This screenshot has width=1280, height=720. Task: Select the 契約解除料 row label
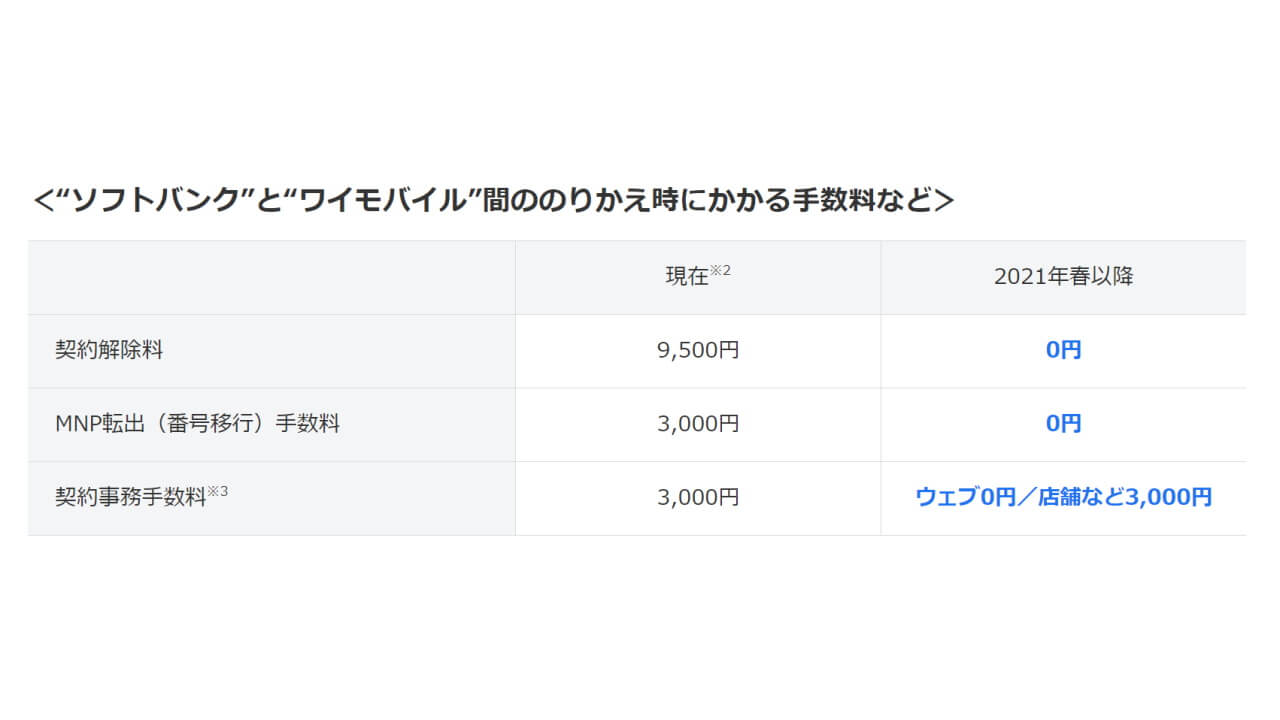pos(109,351)
